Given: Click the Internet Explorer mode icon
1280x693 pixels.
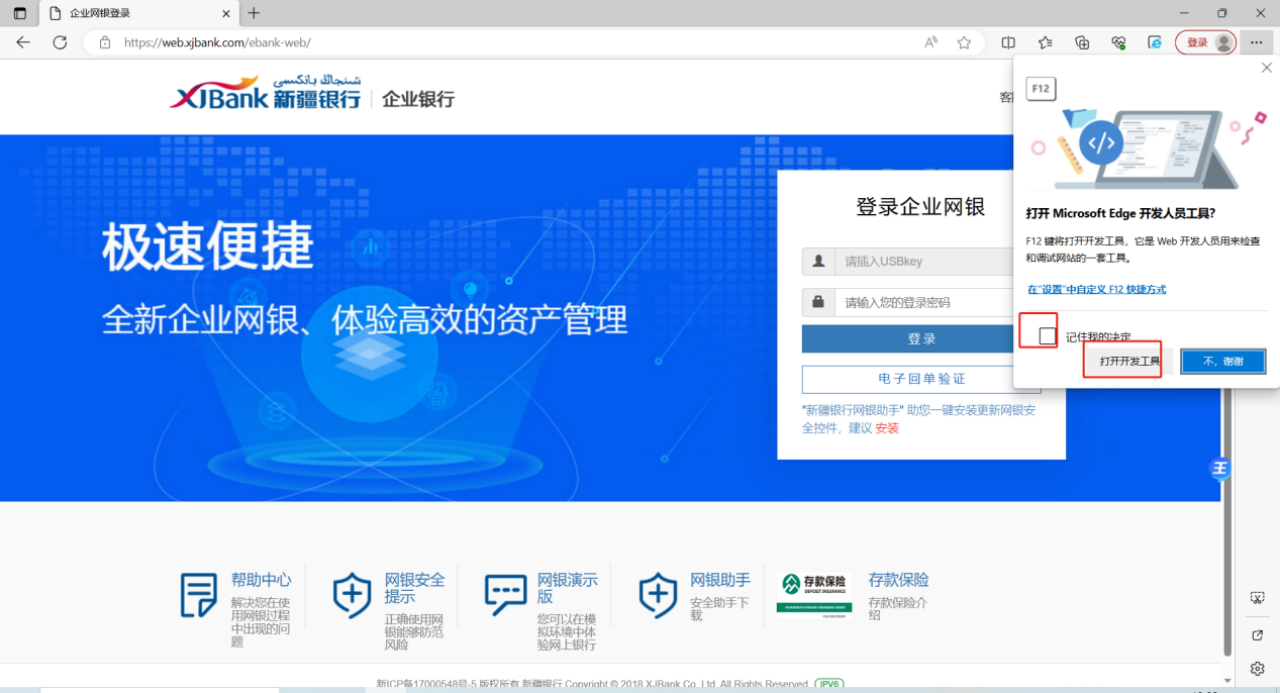Looking at the screenshot, I should 1155,43.
